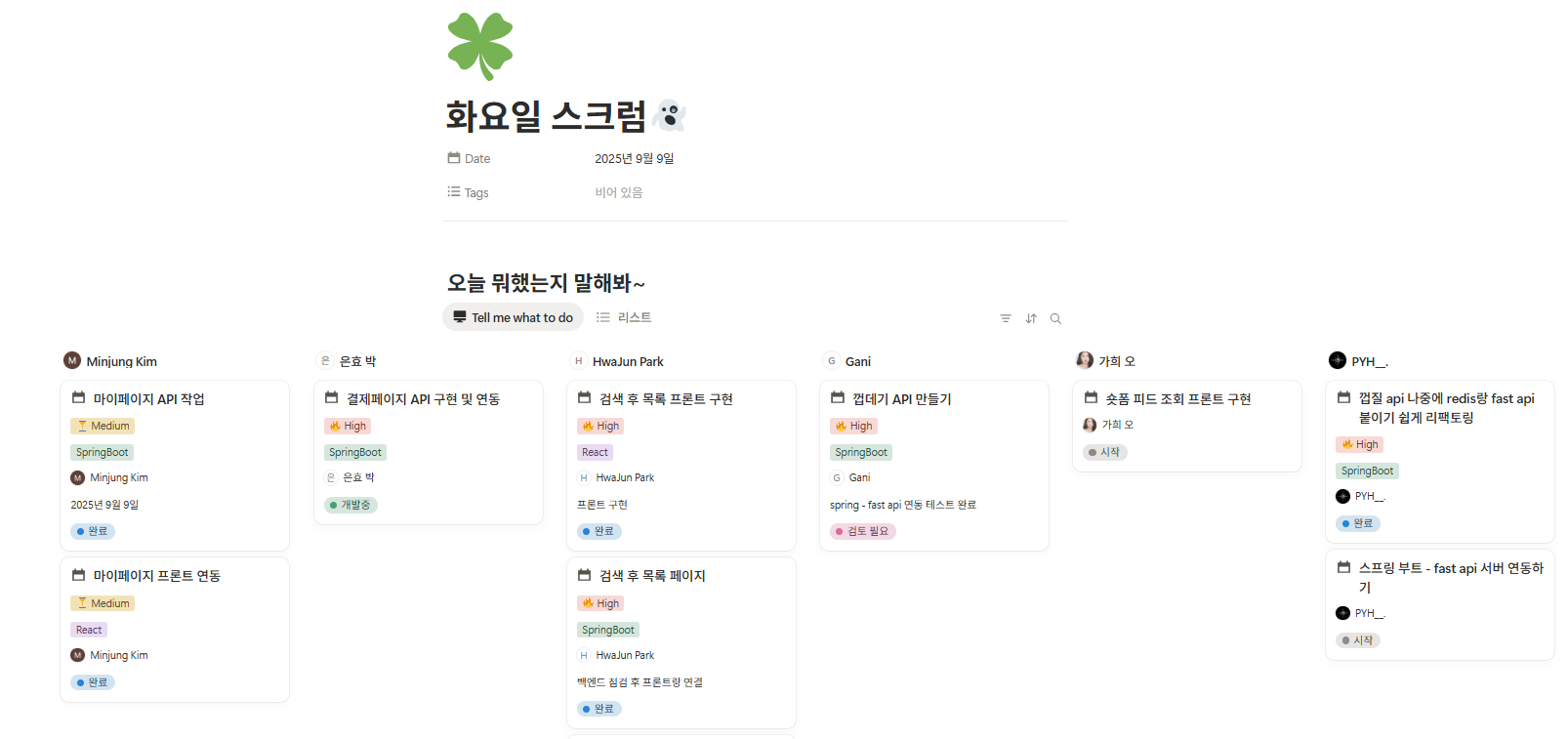The height and width of the screenshot is (739, 1568).
Task: Click the 개발중 status badge
Action: tap(351, 505)
